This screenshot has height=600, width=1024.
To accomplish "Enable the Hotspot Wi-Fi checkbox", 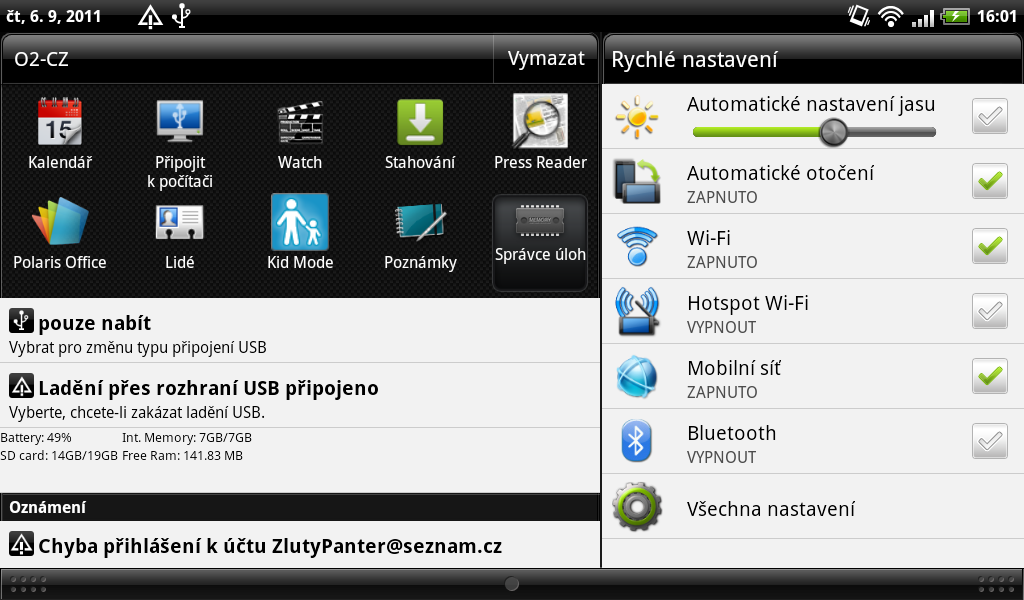I will pyautogui.click(x=989, y=311).
